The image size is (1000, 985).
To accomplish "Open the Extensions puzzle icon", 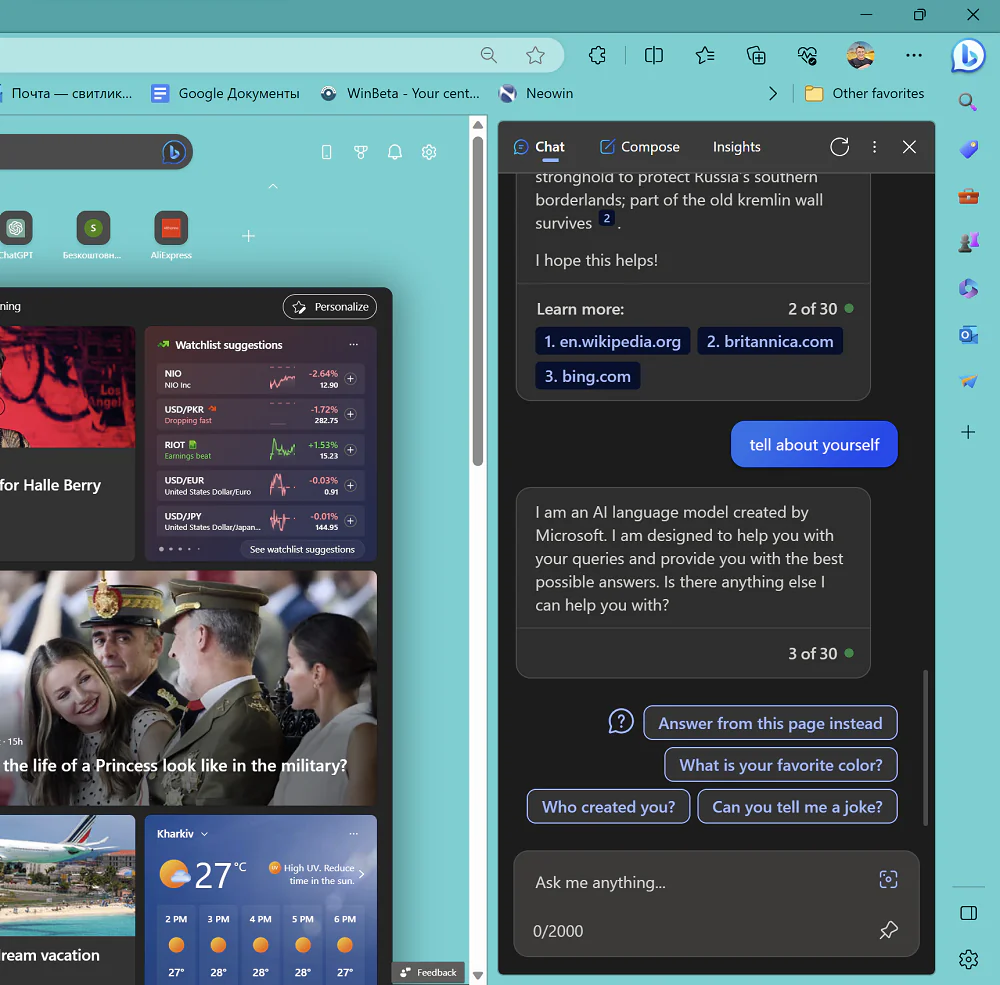I will 597,56.
